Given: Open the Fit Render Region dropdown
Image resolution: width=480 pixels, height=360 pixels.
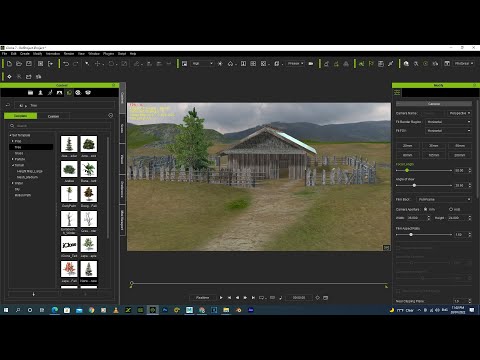Looking at the screenshot, I should (448, 122).
